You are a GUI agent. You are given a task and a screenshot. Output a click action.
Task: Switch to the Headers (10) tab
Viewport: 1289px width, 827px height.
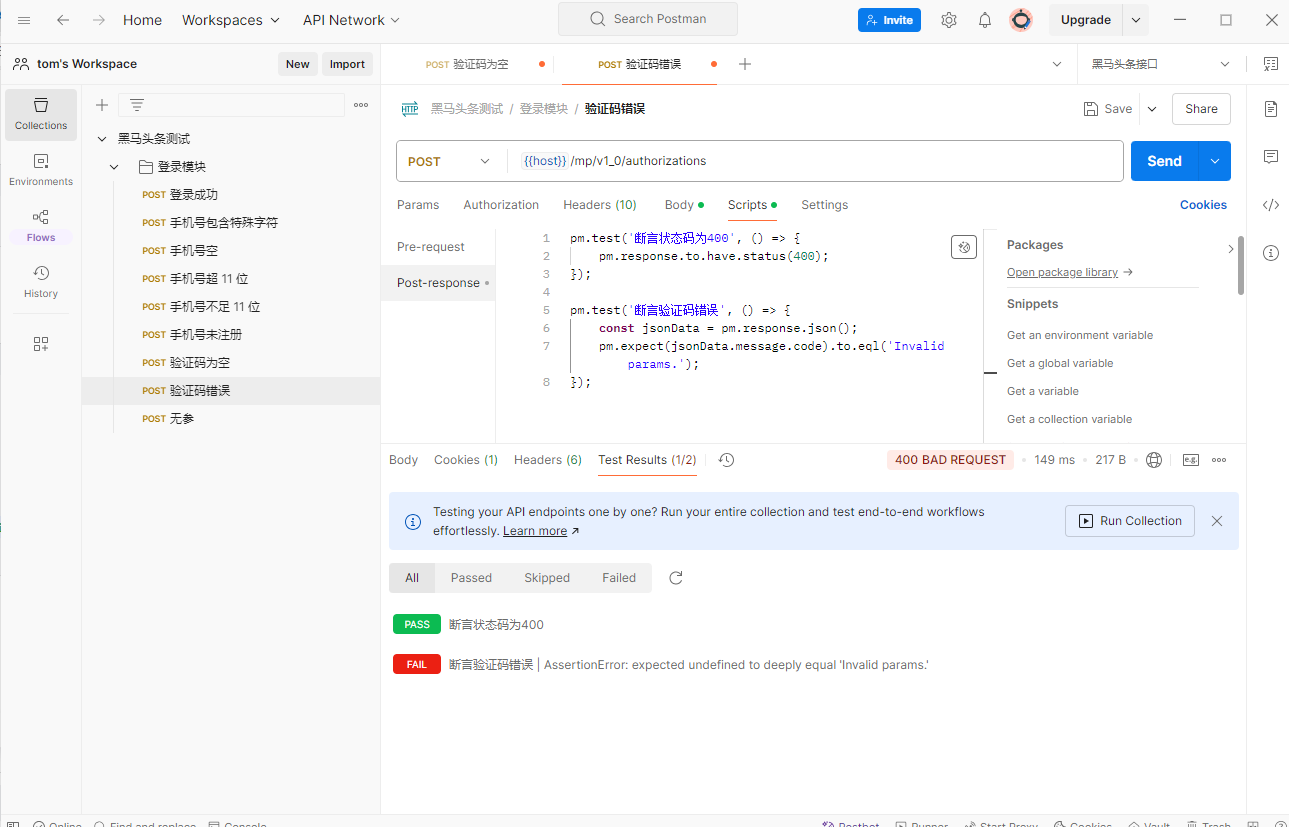click(600, 205)
